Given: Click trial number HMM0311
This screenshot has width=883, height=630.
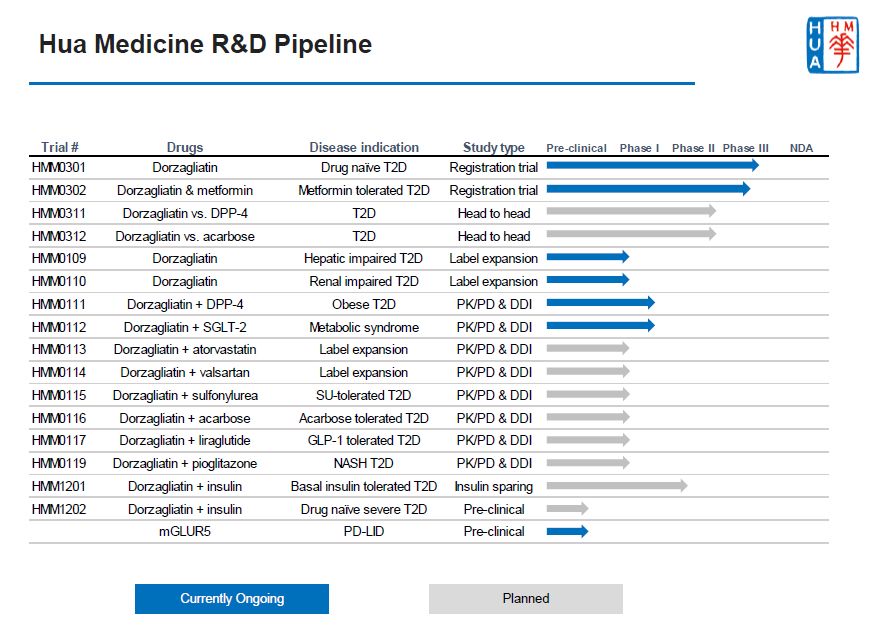Looking at the screenshot, I should point(59,213).
